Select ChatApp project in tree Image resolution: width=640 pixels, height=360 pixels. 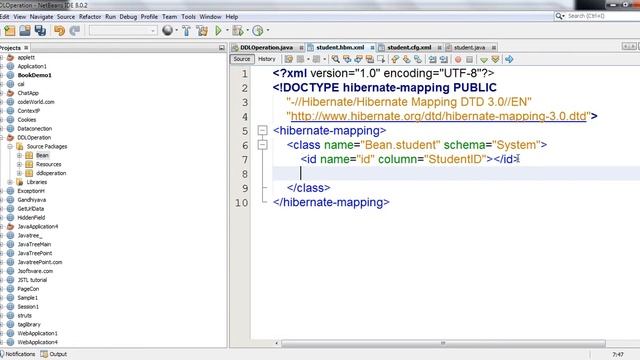tap(28, 93)
